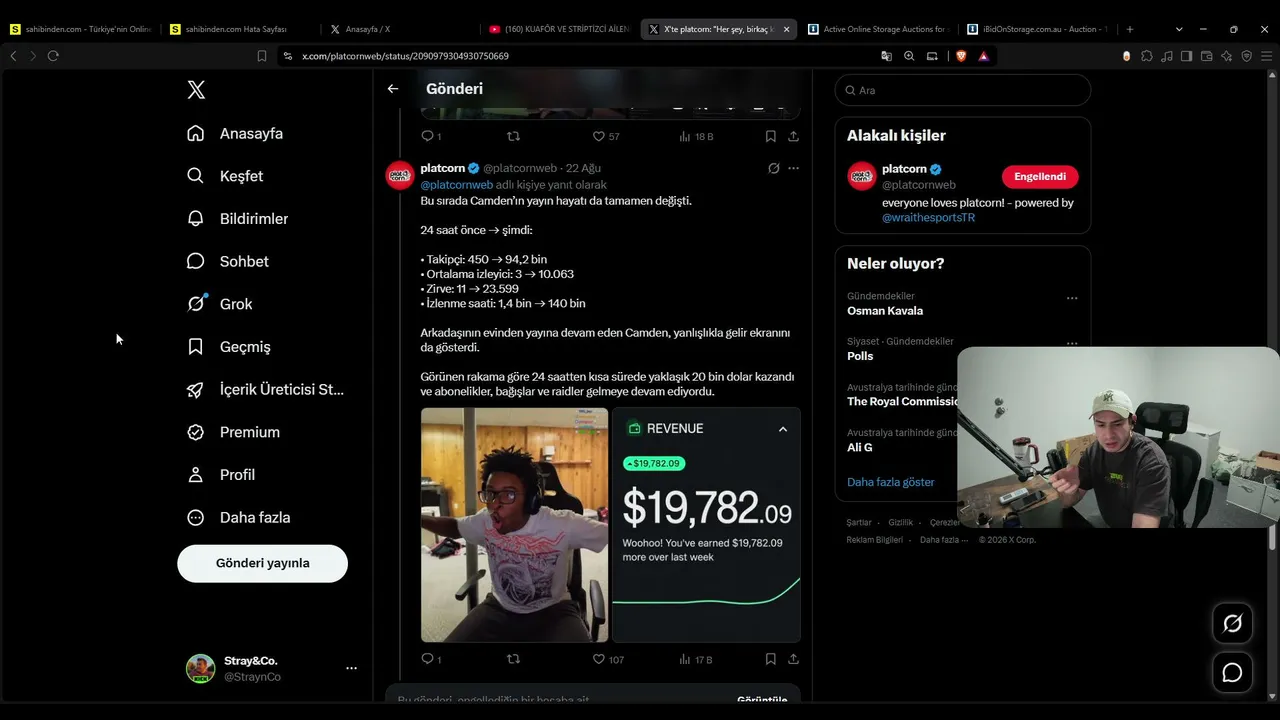Open Keşfet from the sidebar
This screenshot has width=1280, height=720.
coord(225,176)
